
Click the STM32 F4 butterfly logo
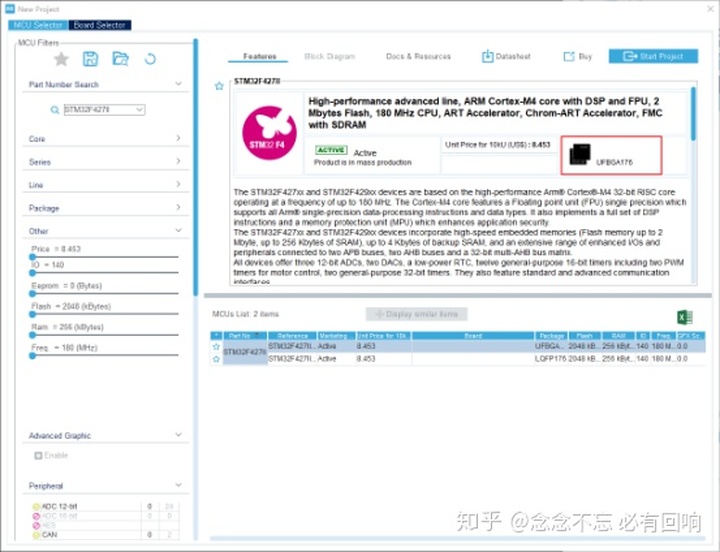(269, 133)
